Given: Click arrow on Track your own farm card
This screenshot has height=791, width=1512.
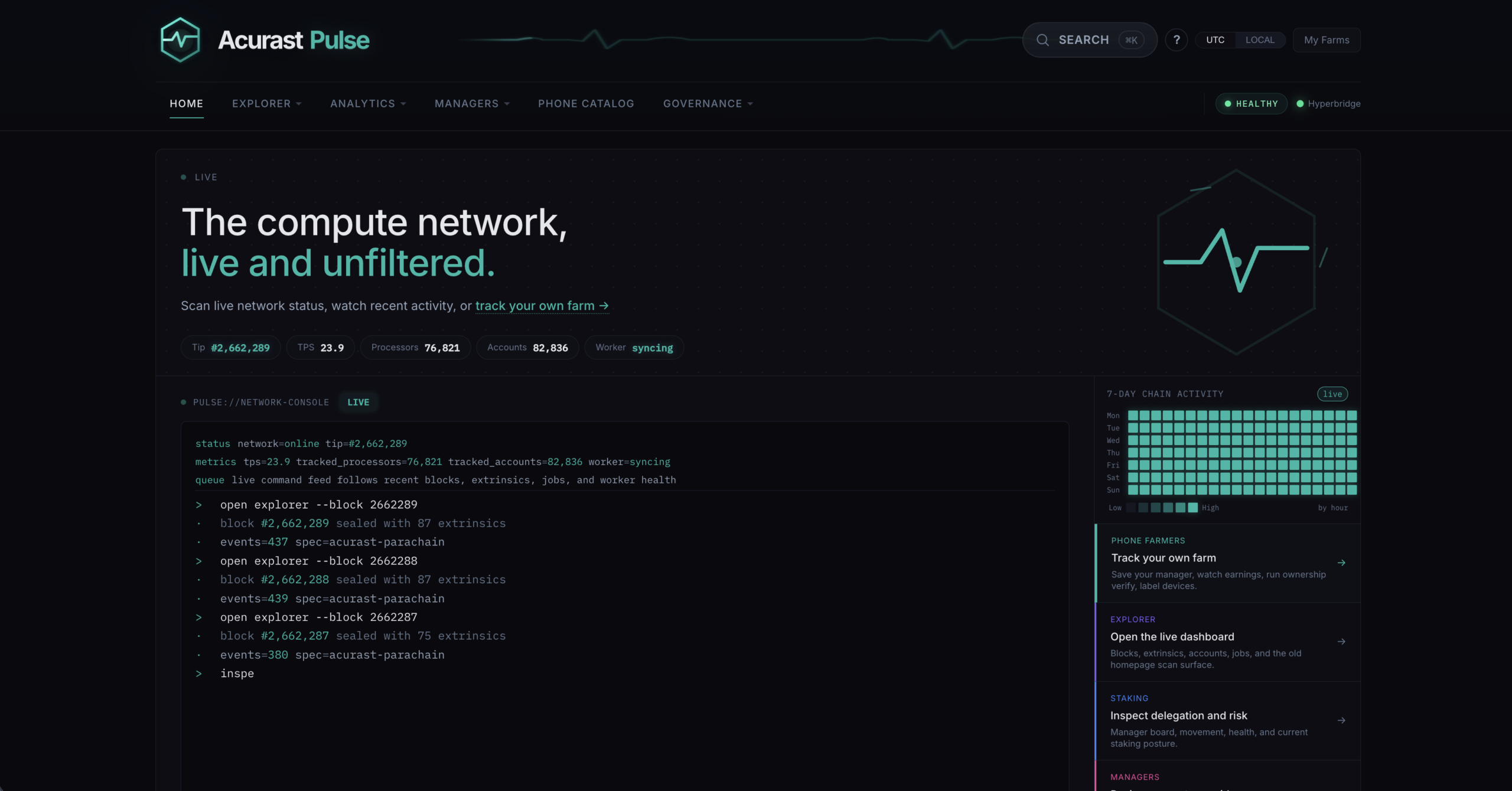Looking at the screenshot, I should (x=1341, y=563).
